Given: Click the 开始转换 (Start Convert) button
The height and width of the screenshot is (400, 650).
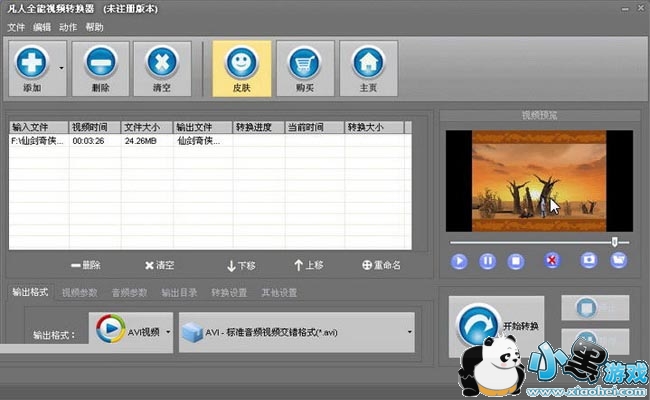Looking at the screenshot, I should coord(497,326).
